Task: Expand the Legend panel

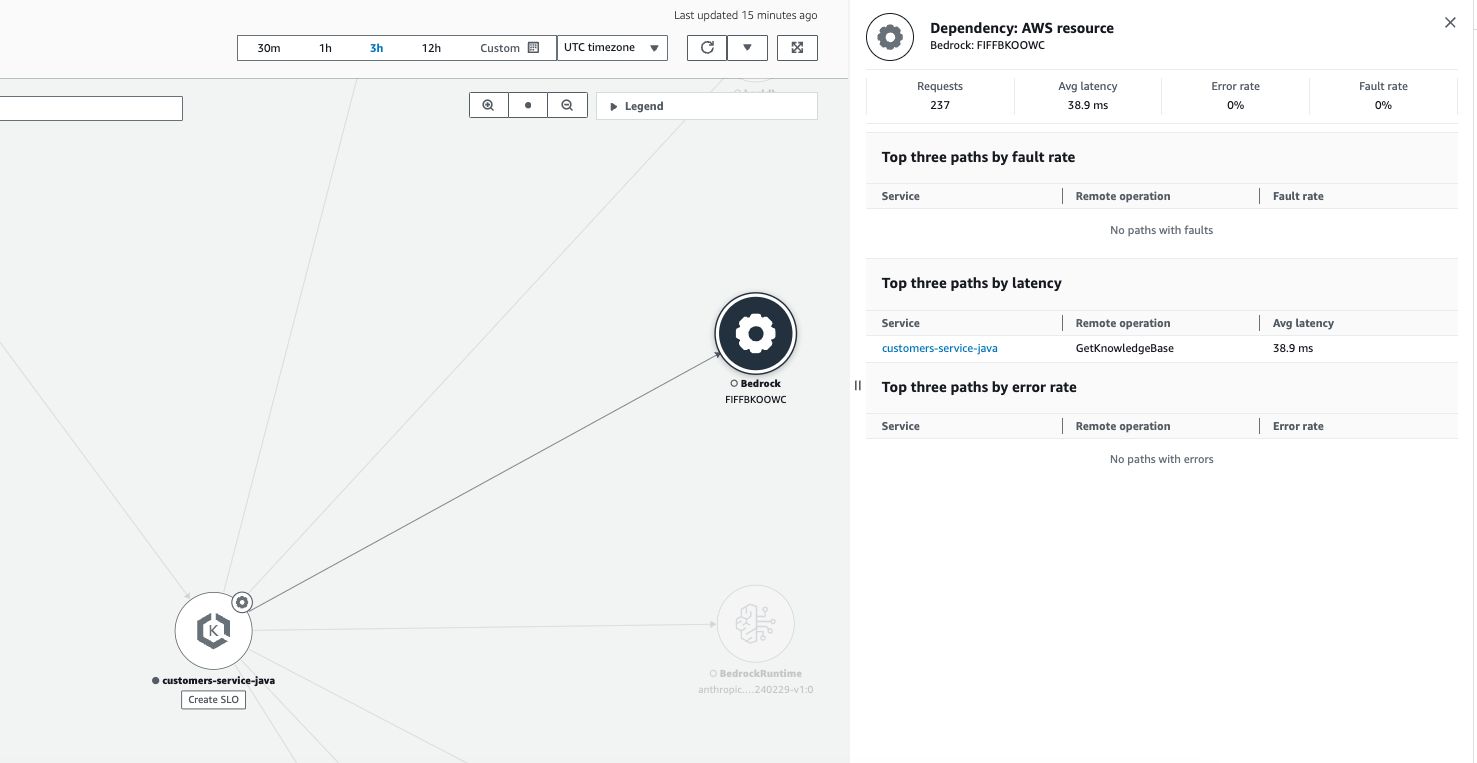Action: coord(707,106)
